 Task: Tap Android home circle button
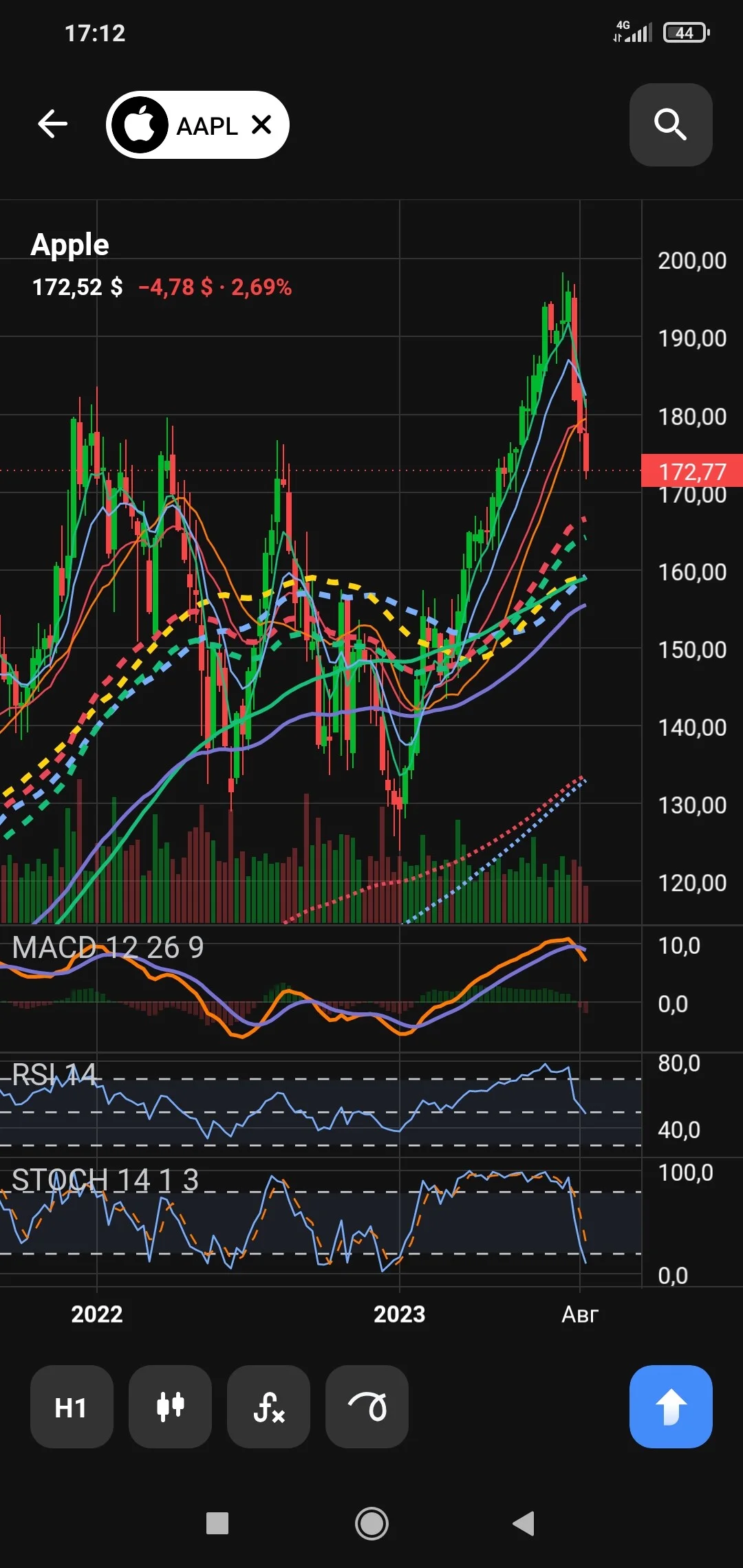[371, 1523]
